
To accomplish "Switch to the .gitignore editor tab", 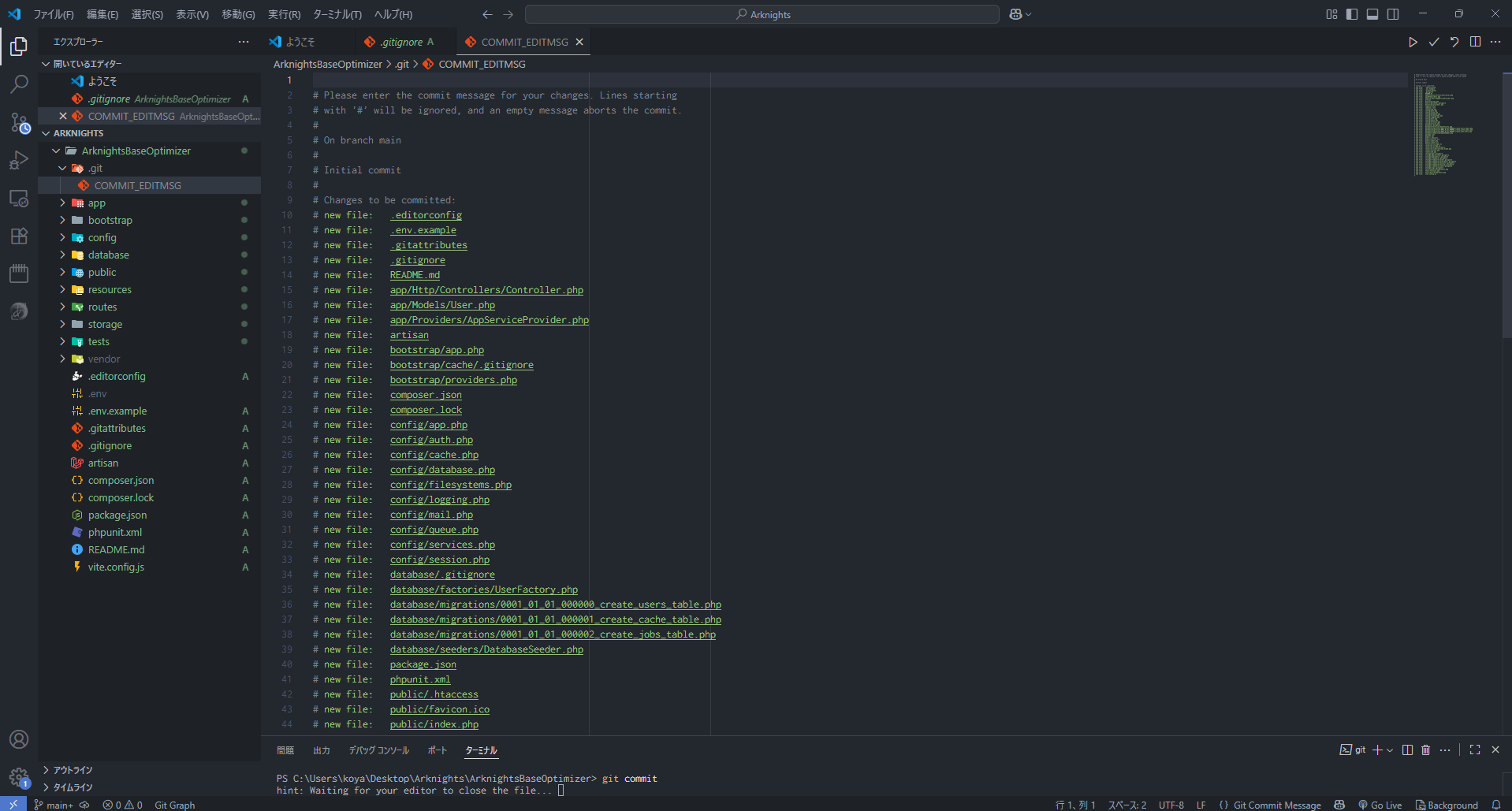I will (401, 42).
